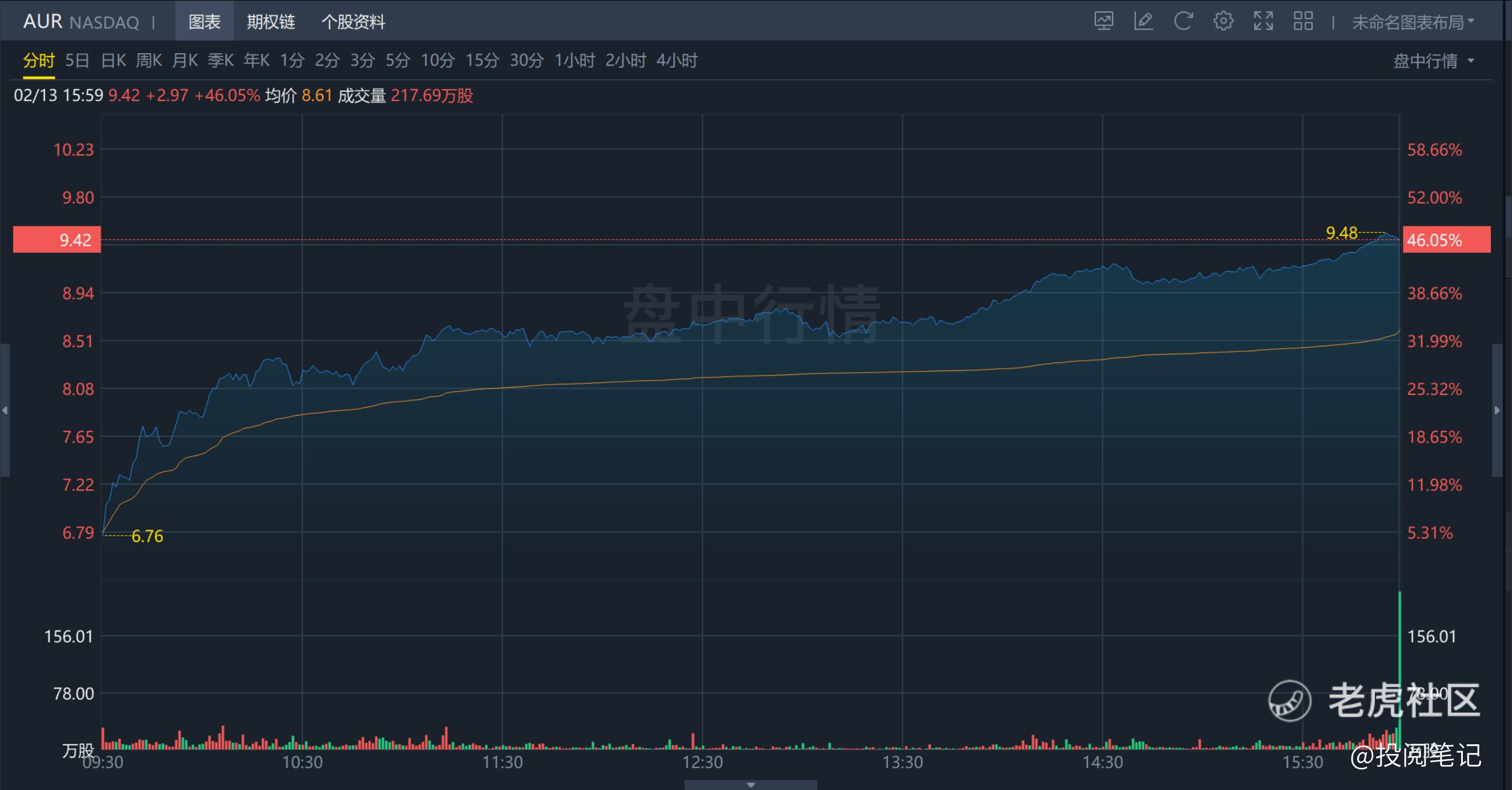Open 盘中行情 session dropdown
This screenshot has width=1512, height=790.
[1433, 61]
